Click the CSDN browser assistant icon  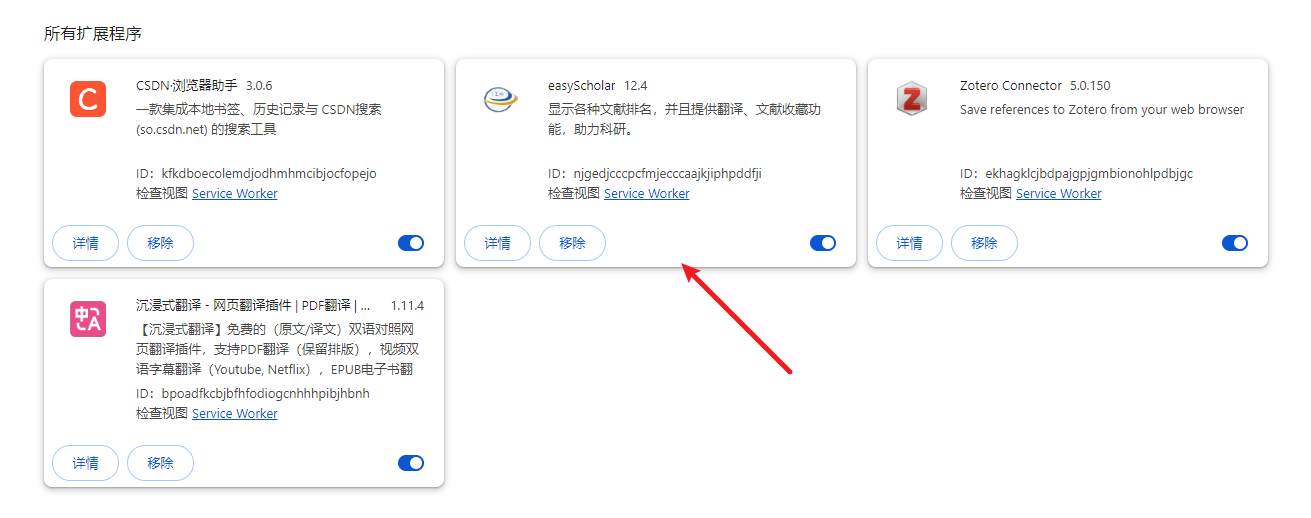click(x=88, y=98)
